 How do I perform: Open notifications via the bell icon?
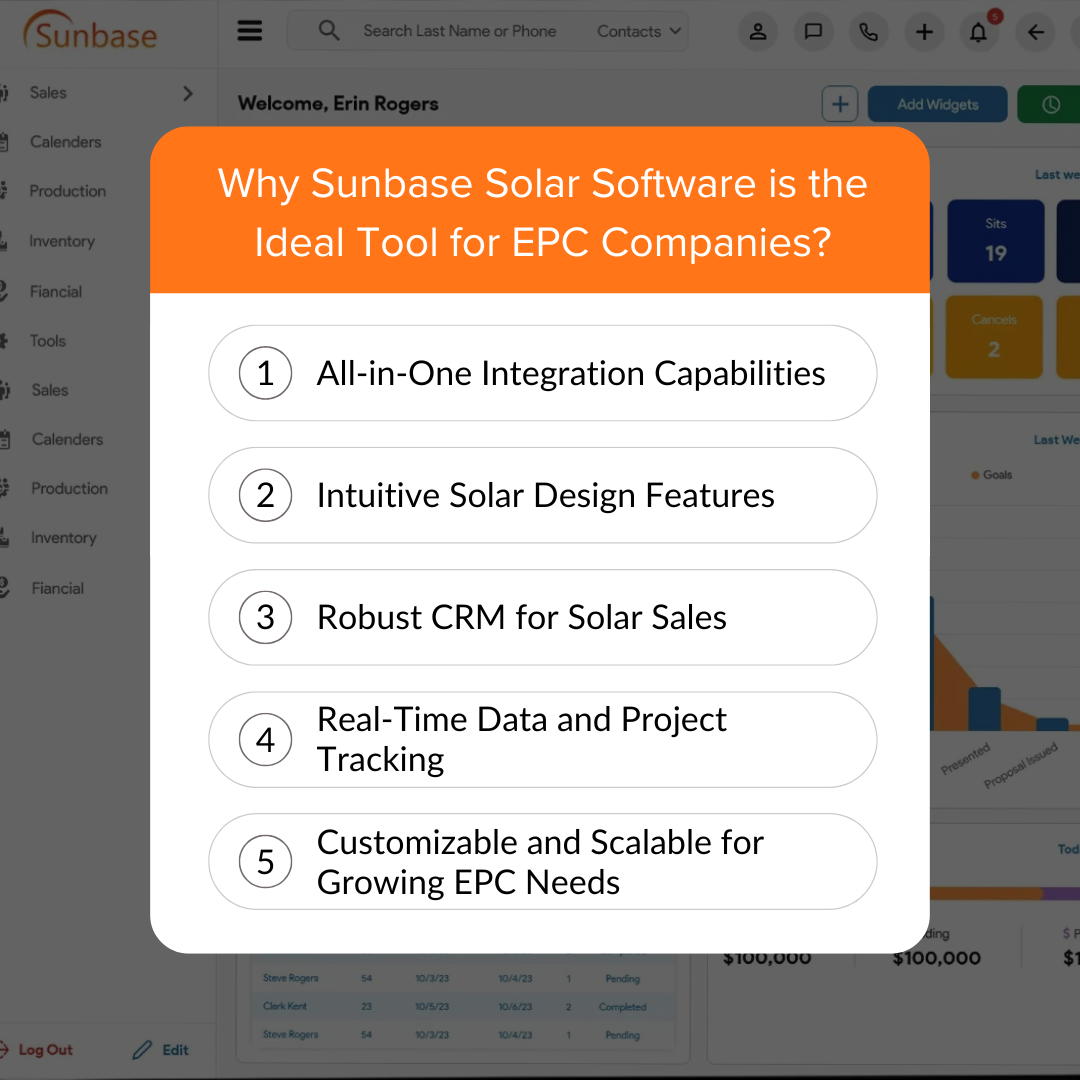pos(979,31)
